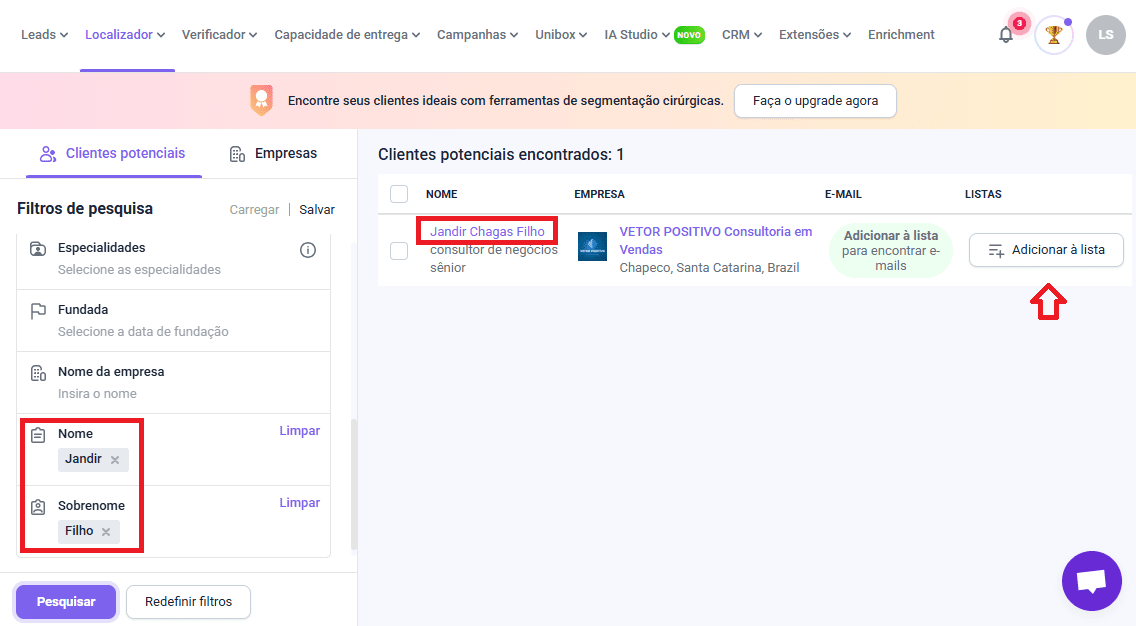Click the Pesquisar button
The width and height of the screenshot is (1136, 626).
(66, 602)
